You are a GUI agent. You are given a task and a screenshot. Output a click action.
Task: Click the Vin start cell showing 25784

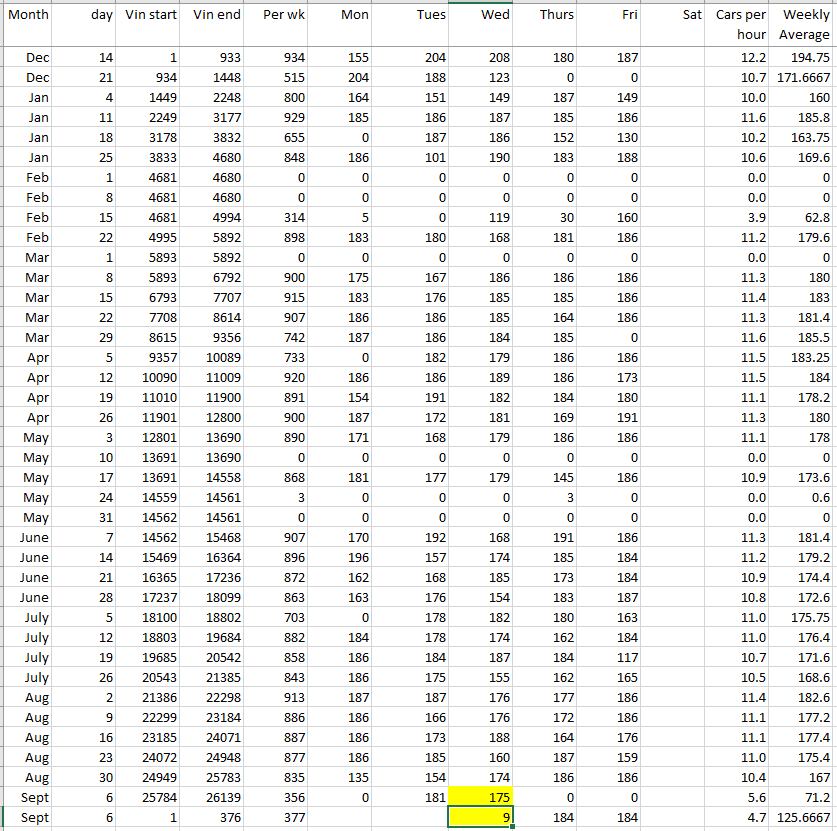150,797
